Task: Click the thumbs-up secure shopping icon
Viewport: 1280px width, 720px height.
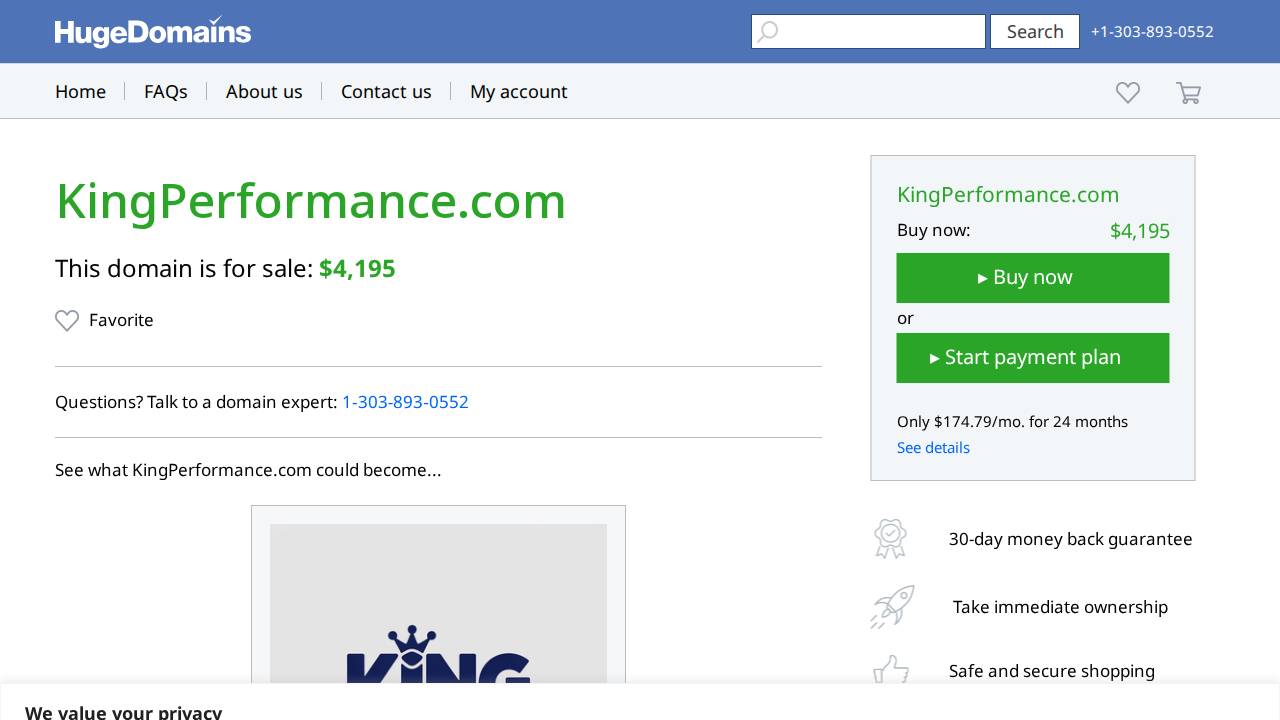Action: 891,670
